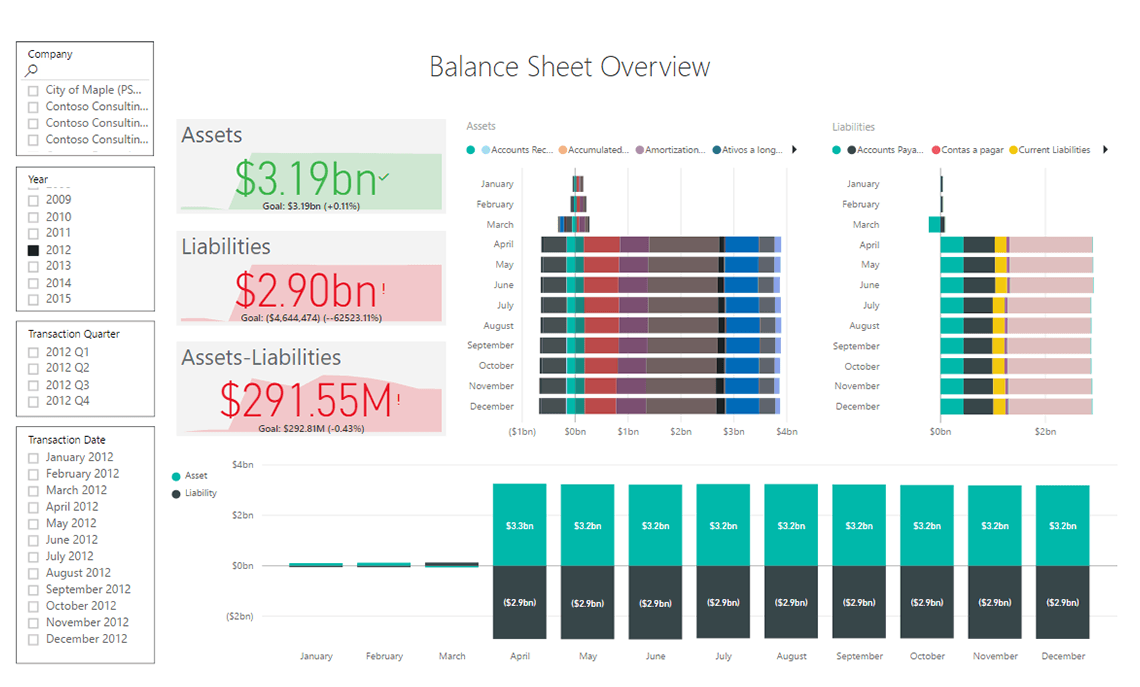
Task: Tick the September 2012 date checkbox
Action: click(x=33, y=590)
